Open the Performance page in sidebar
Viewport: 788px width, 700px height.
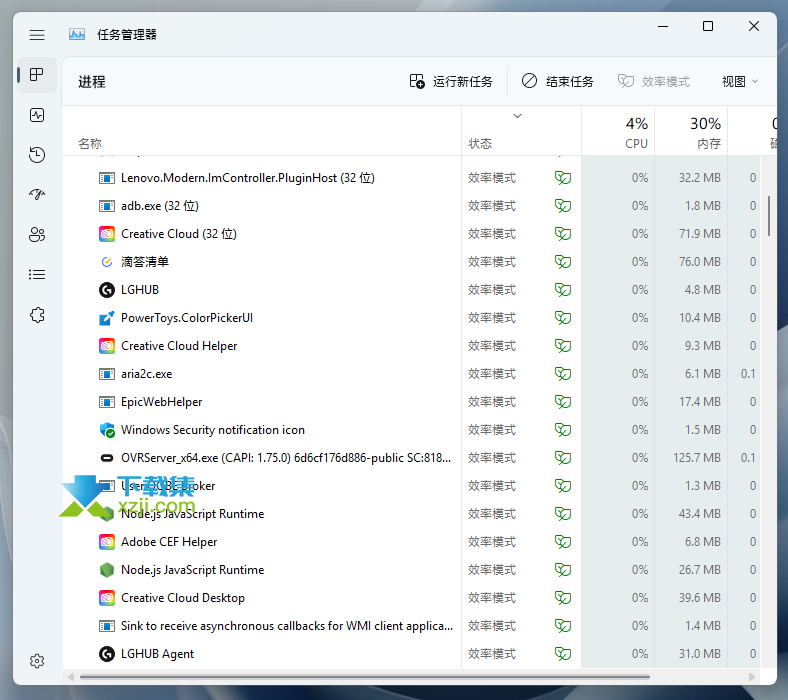pyautogui.click(x=37, y=115)
